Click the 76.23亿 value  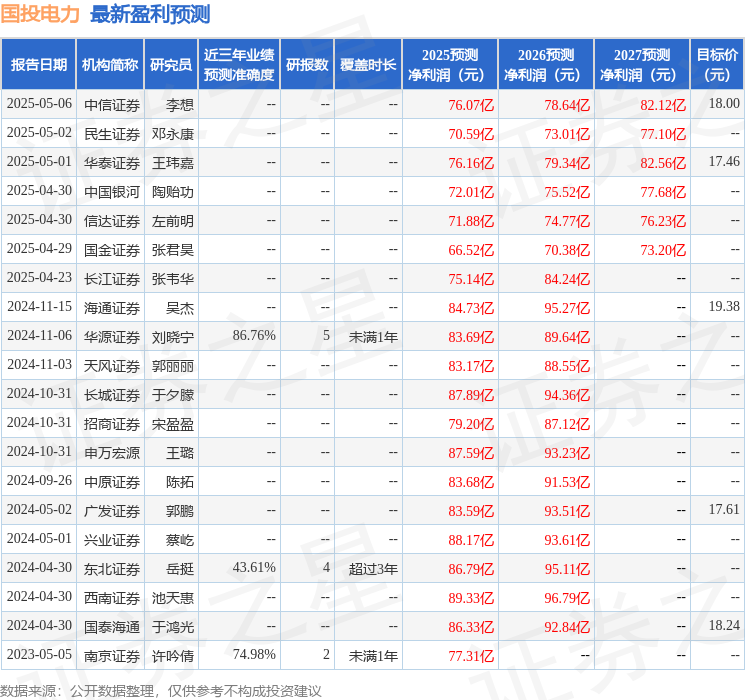coord(663,221)
